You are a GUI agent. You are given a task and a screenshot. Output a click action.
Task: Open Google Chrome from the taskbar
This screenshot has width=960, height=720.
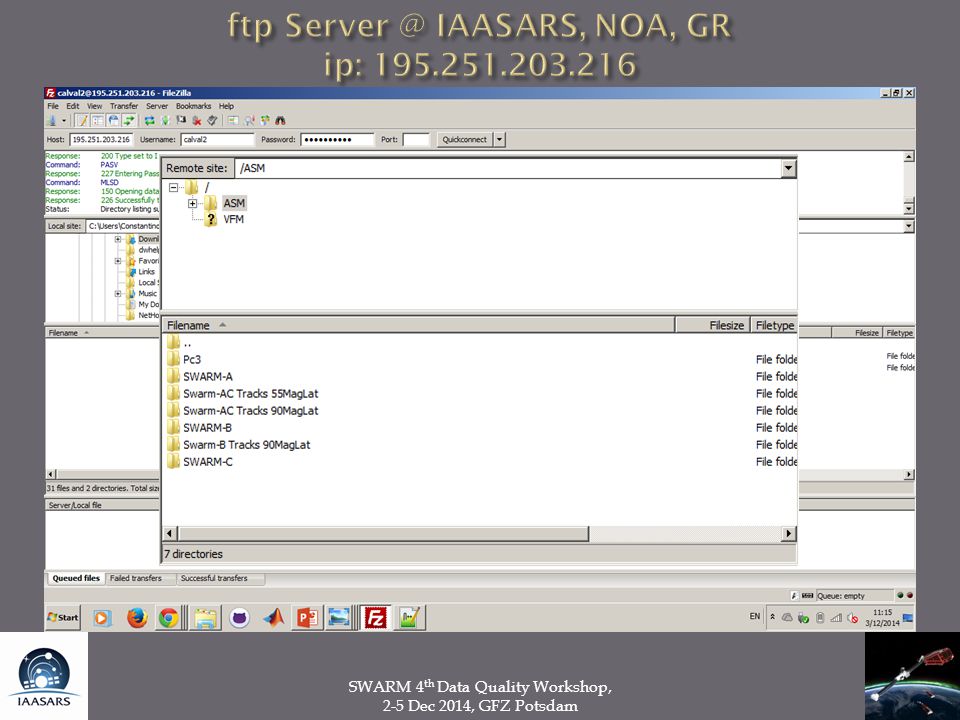[168, 618]
